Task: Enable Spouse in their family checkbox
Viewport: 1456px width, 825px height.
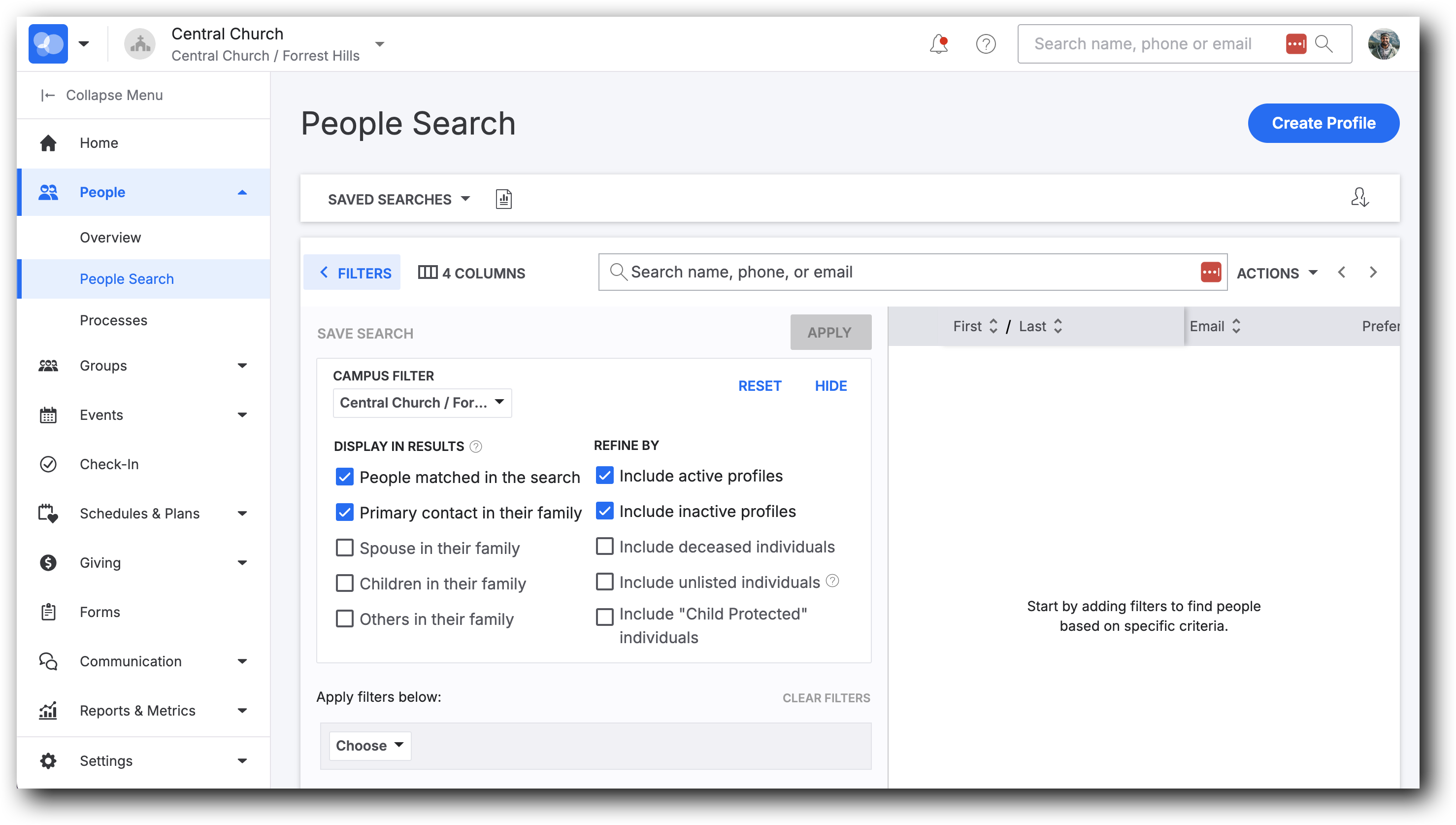Action: (x=344, y=548)
